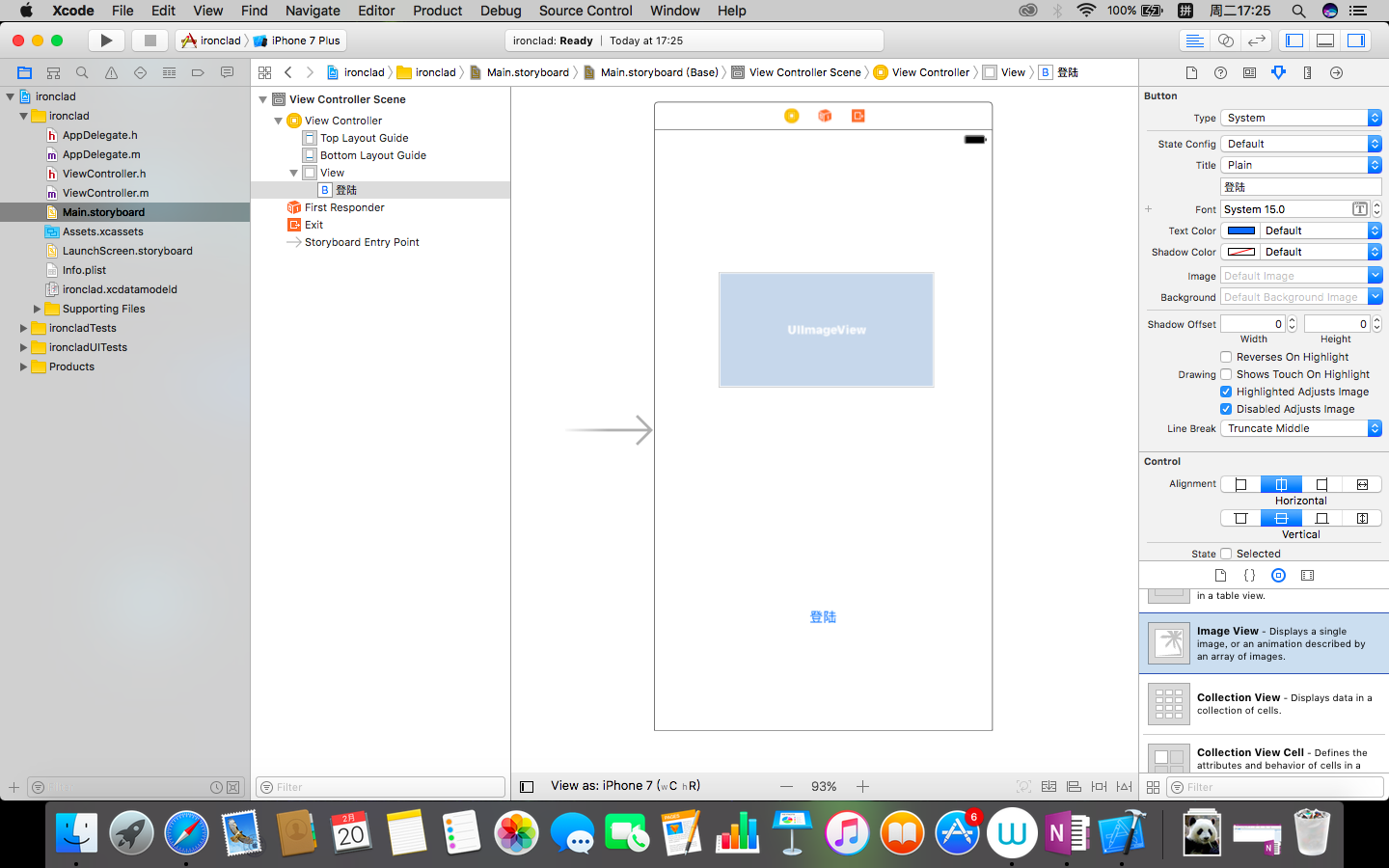
Task: Open the Find menu
Action: tap(255, 11)
